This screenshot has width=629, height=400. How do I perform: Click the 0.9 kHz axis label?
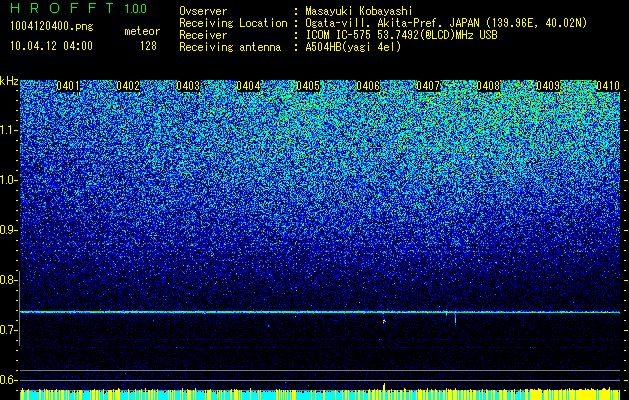[8, 230]
